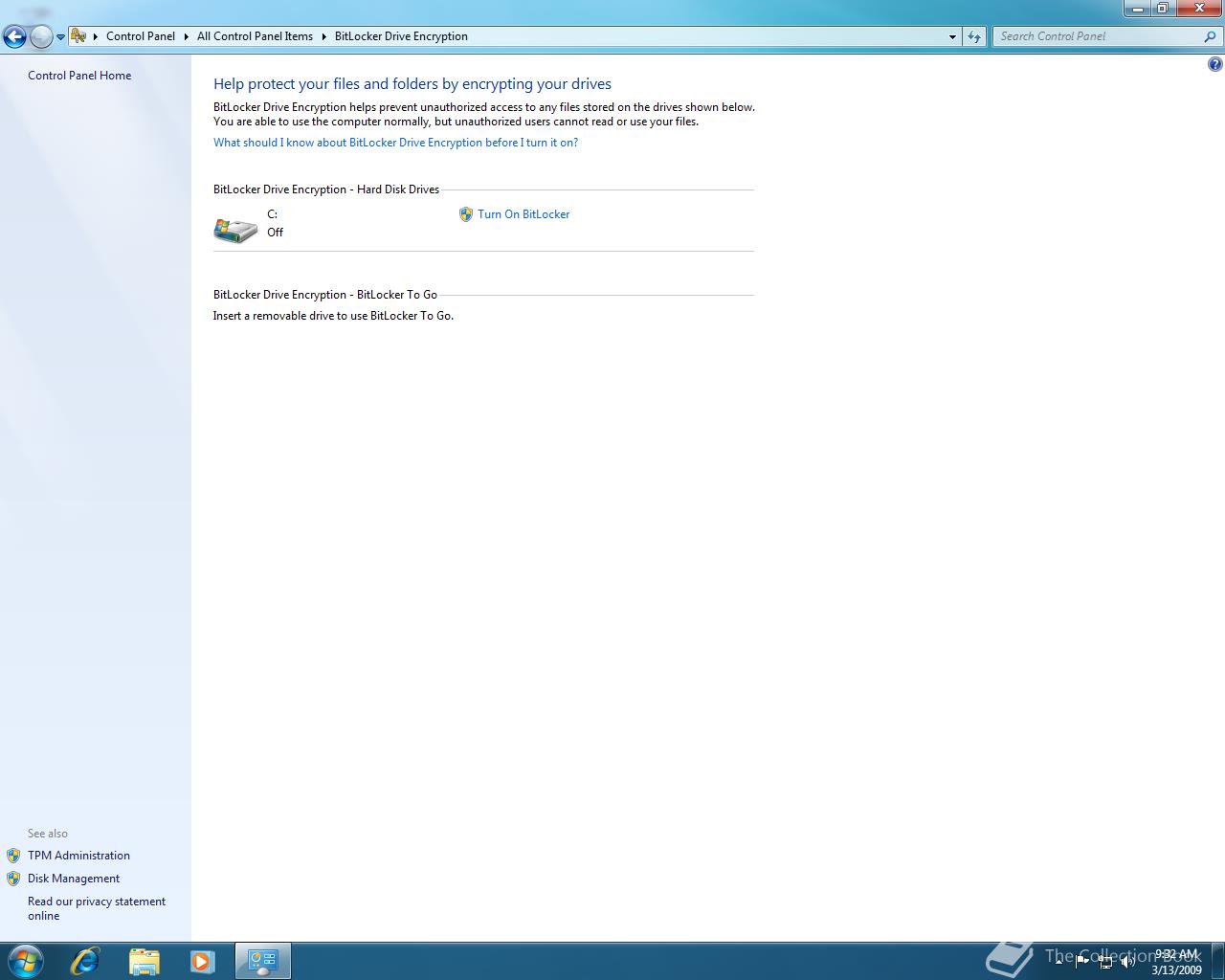Click the Back navigation arrow button
The image size is (1225, 980).
[x=14, y=37]
